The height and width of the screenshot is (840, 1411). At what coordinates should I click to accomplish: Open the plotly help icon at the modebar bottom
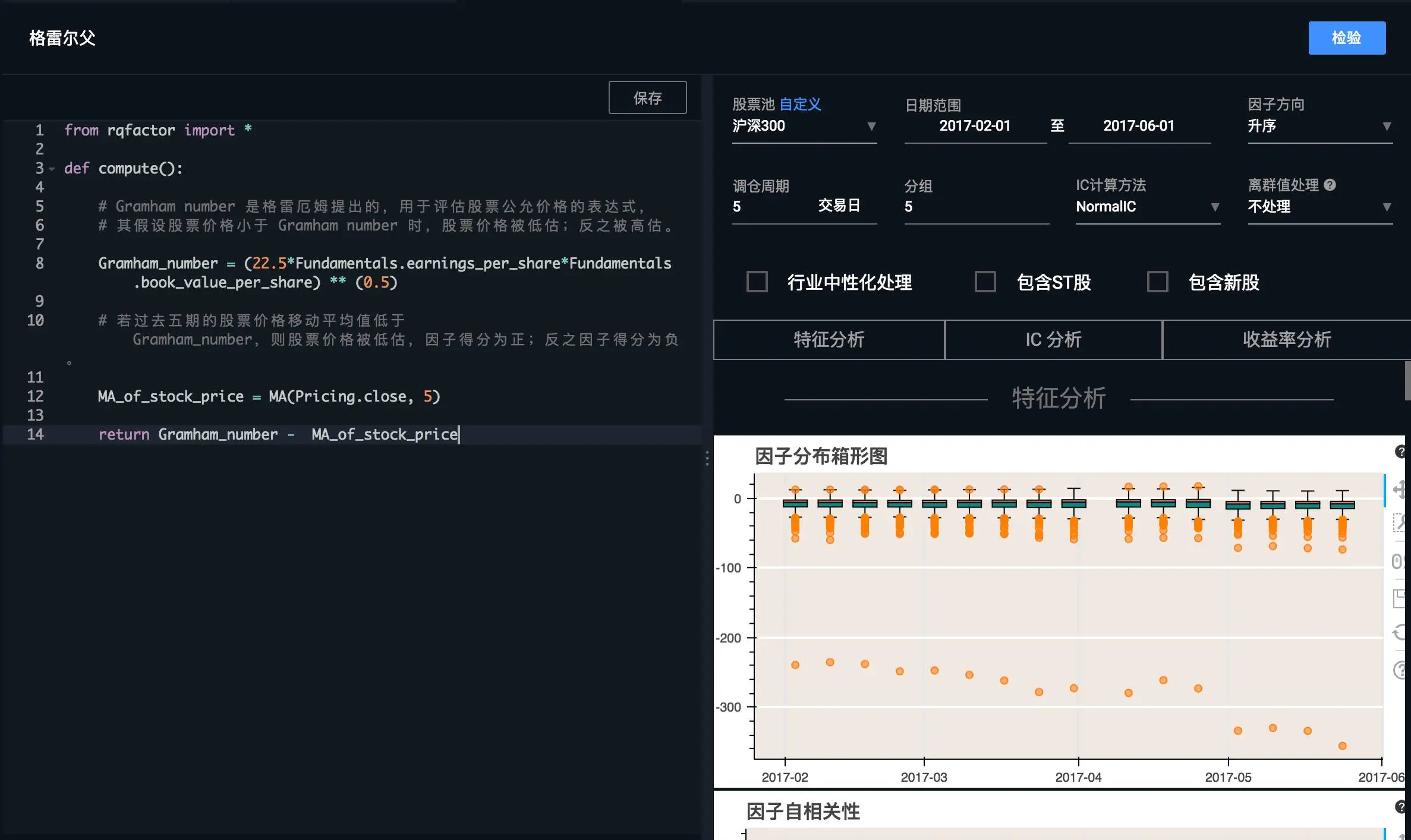1398,668
